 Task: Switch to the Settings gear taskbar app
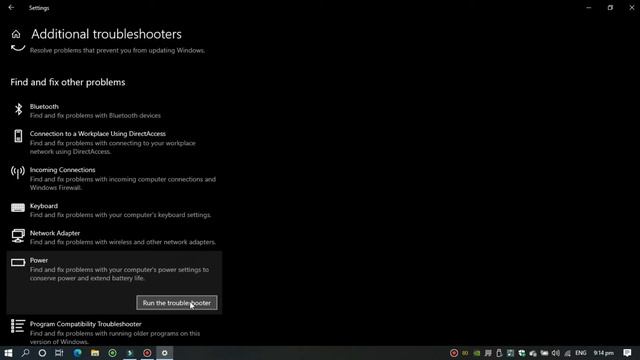click(164, 353)
